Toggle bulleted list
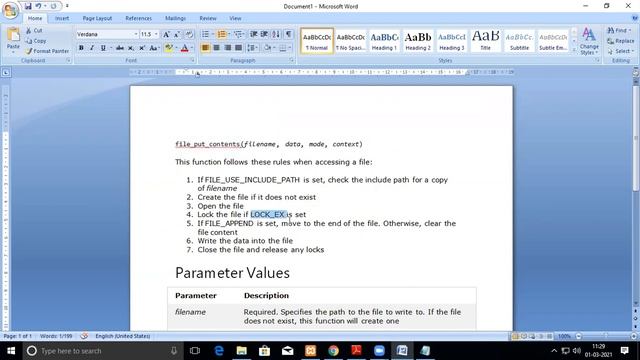This screenshot has width=640, height=360. pos(205,34)
